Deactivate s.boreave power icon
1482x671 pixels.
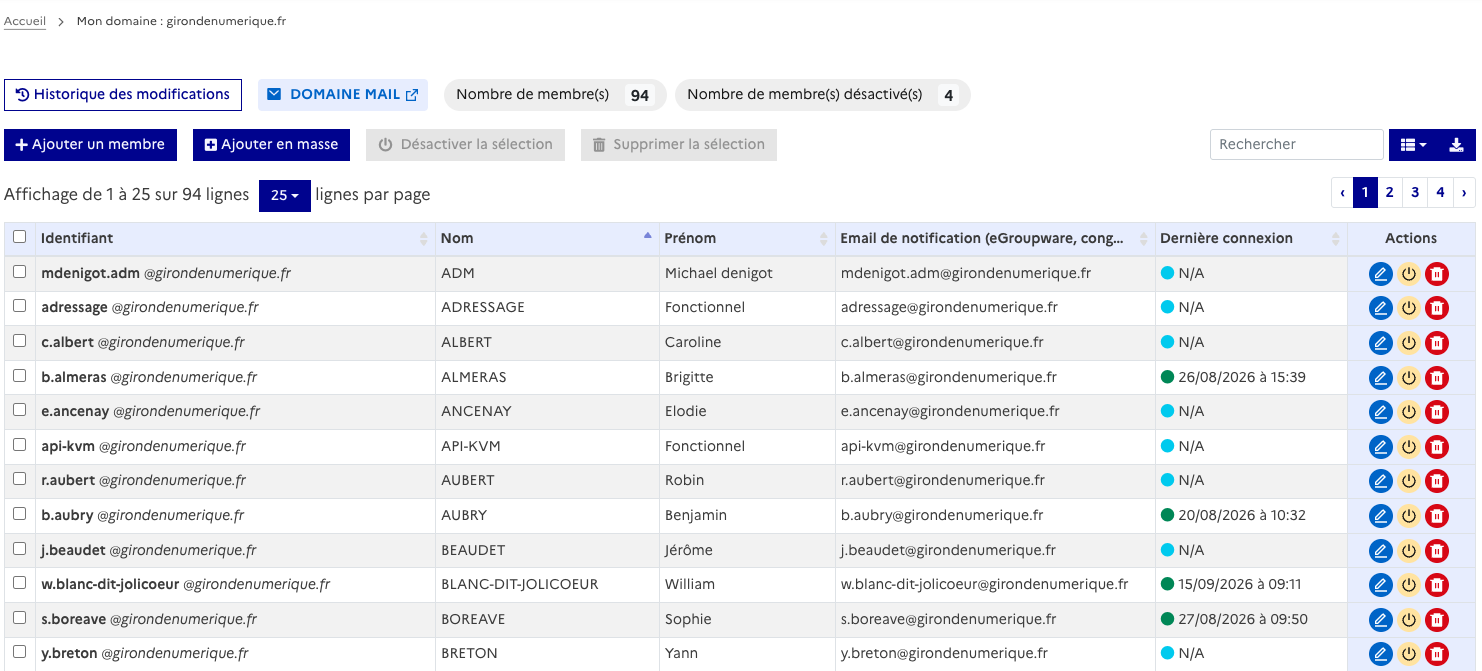(1409, 620)
